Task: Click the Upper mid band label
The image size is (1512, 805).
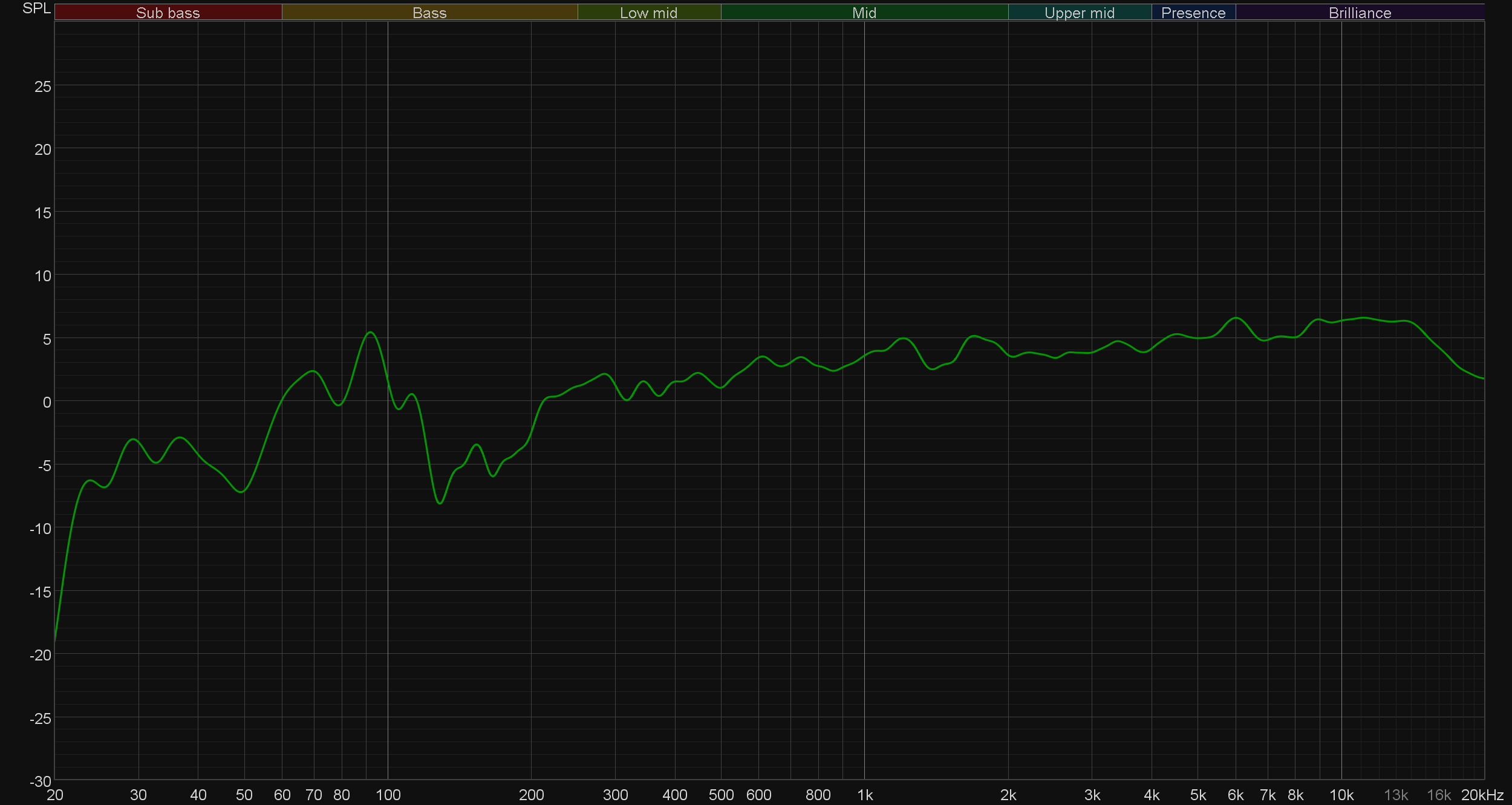Action: [x=1079, y=13]
